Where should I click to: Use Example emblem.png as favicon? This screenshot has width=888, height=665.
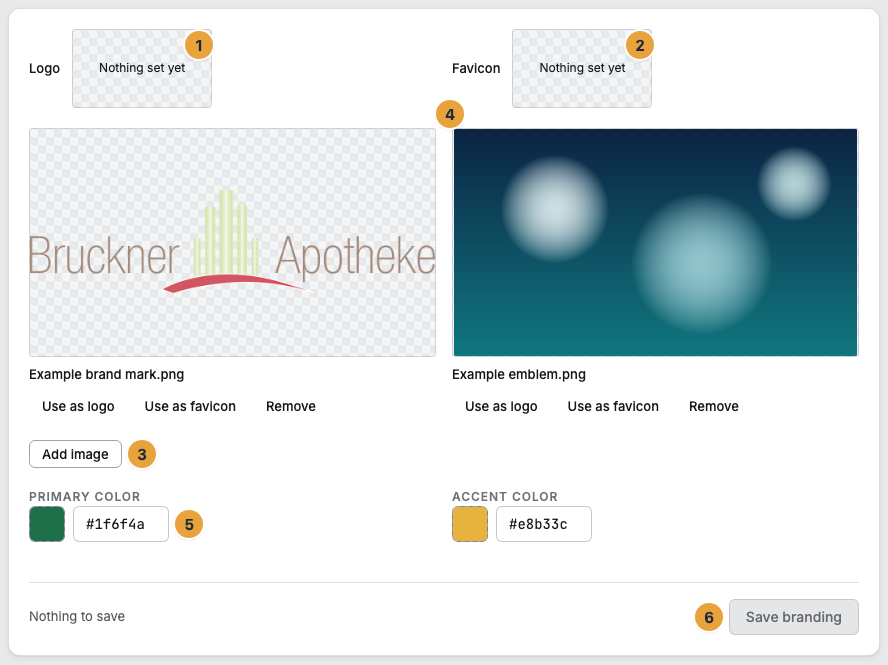[613, 406]
